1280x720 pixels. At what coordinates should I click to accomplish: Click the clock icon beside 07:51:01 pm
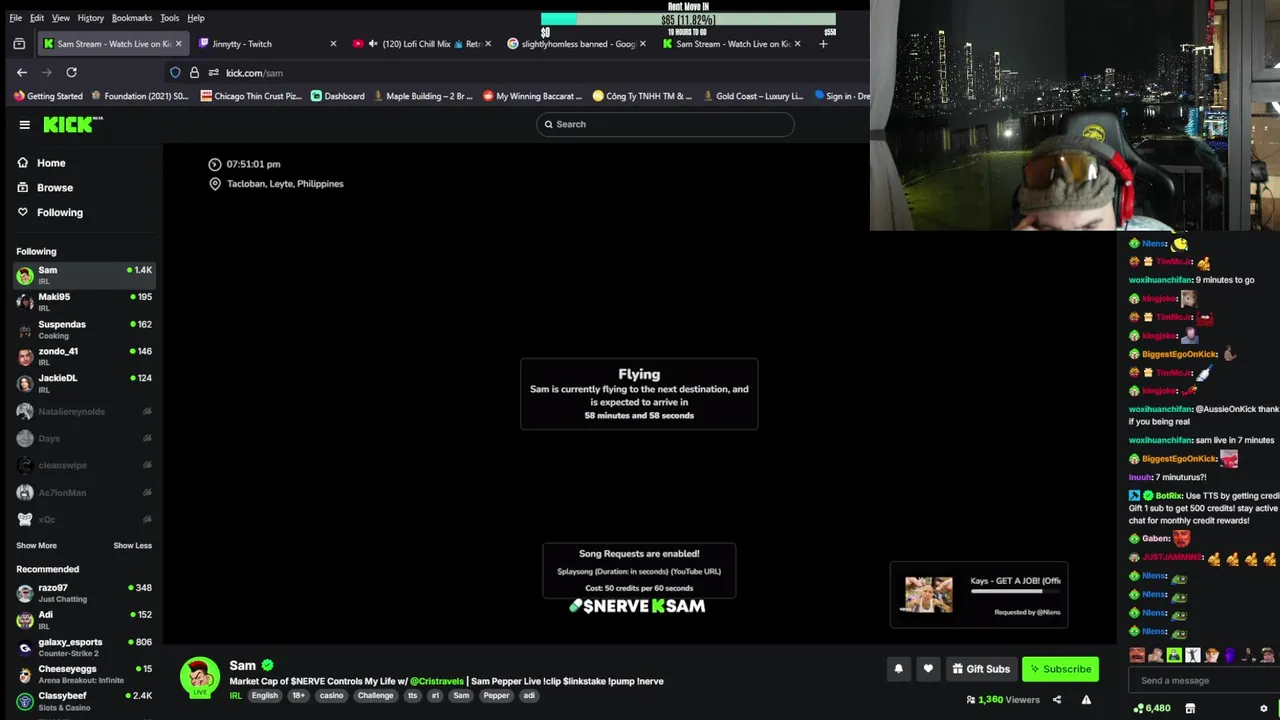[x=214, y=164]
